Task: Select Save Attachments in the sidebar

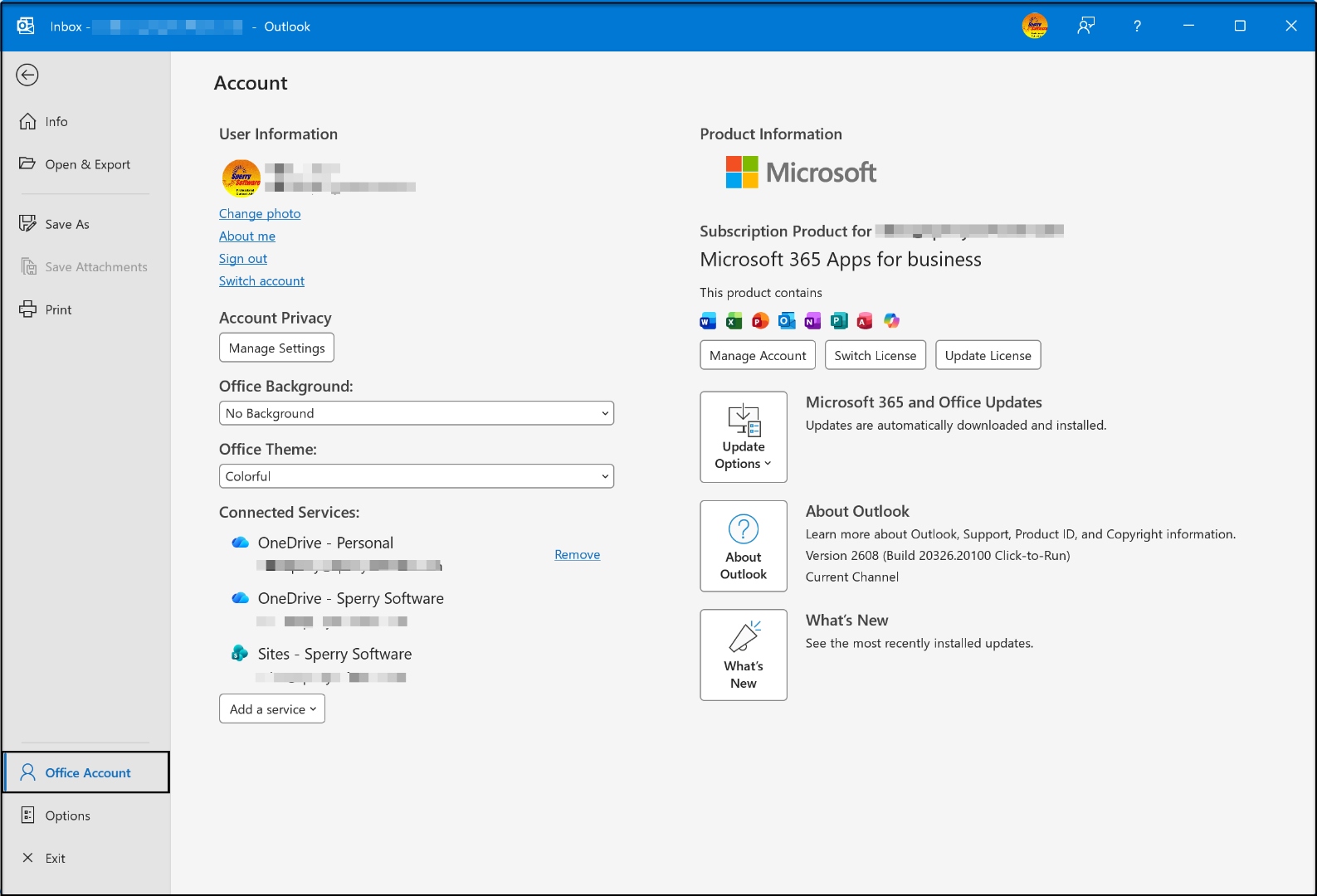Action: coord(86,267)
